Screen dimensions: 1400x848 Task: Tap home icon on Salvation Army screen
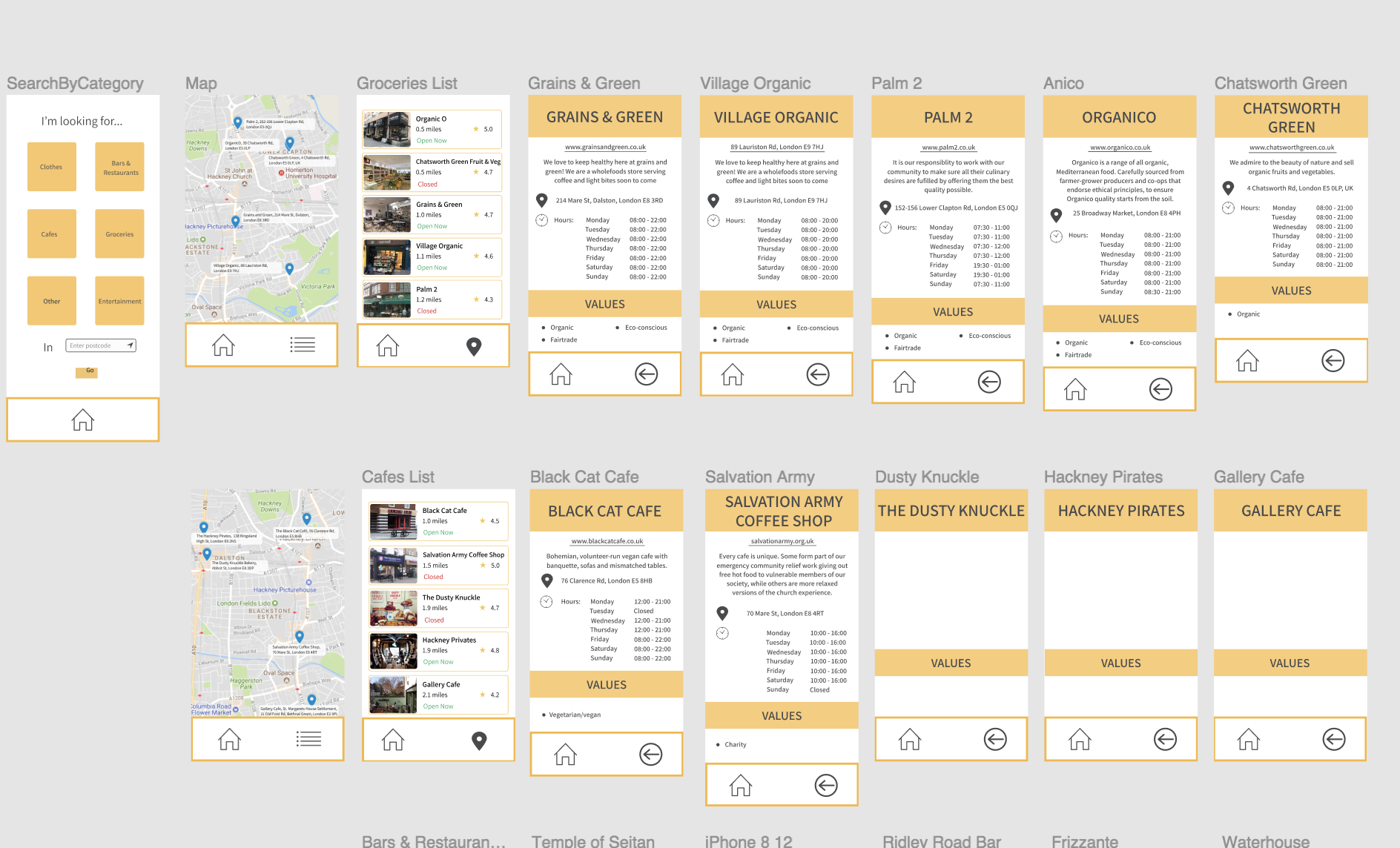pyautogui.click(x=741, y=785)
